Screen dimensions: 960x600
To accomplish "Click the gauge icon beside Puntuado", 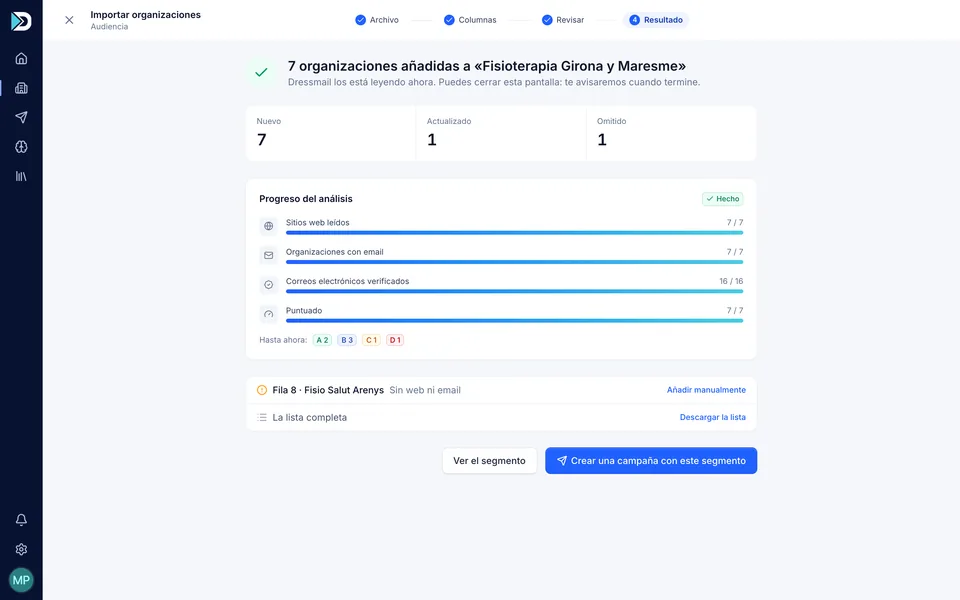I will point(269,314).
